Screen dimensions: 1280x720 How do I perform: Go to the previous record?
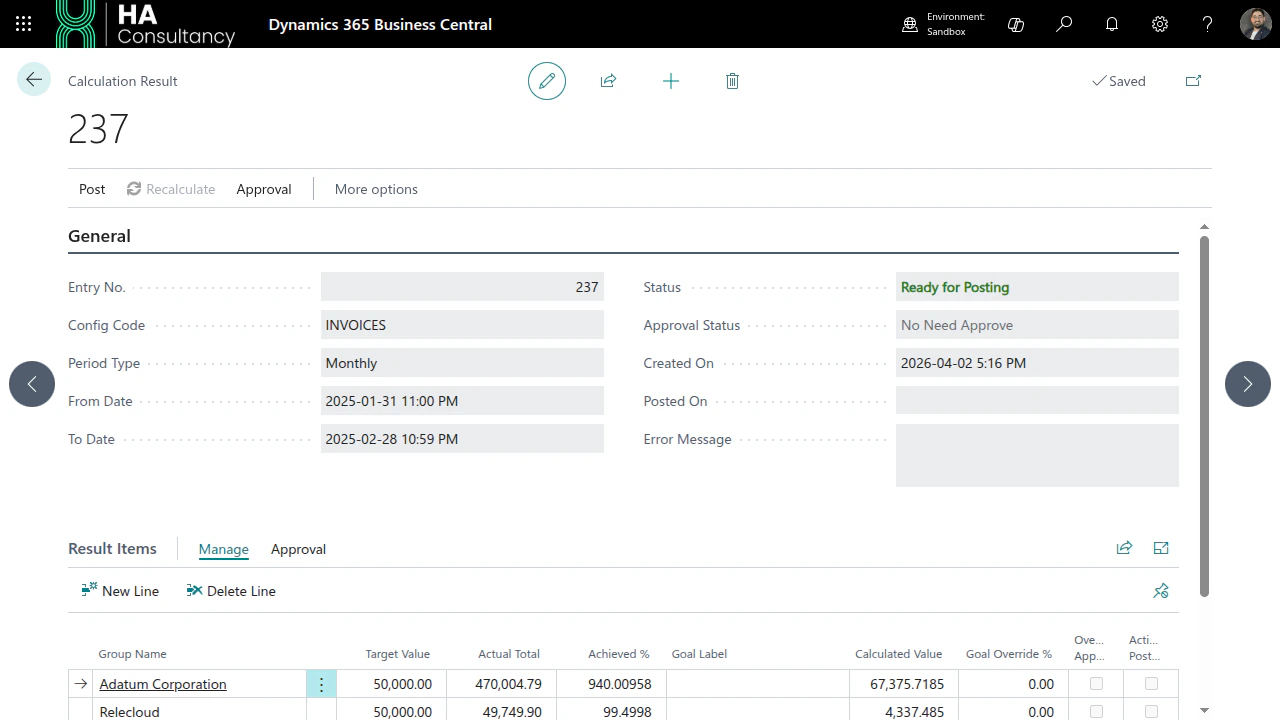click(x=32, y=384)
